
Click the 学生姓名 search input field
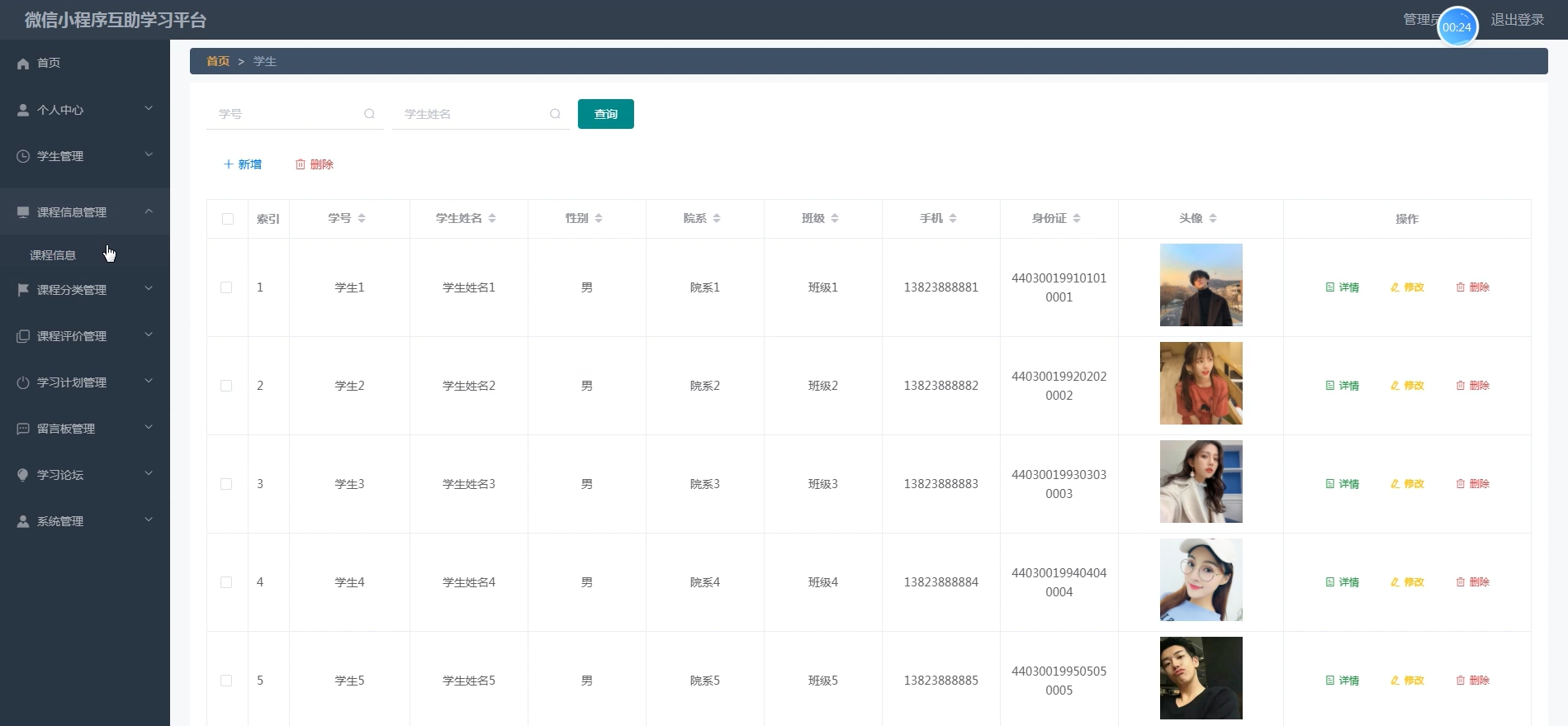pos(471,114)
